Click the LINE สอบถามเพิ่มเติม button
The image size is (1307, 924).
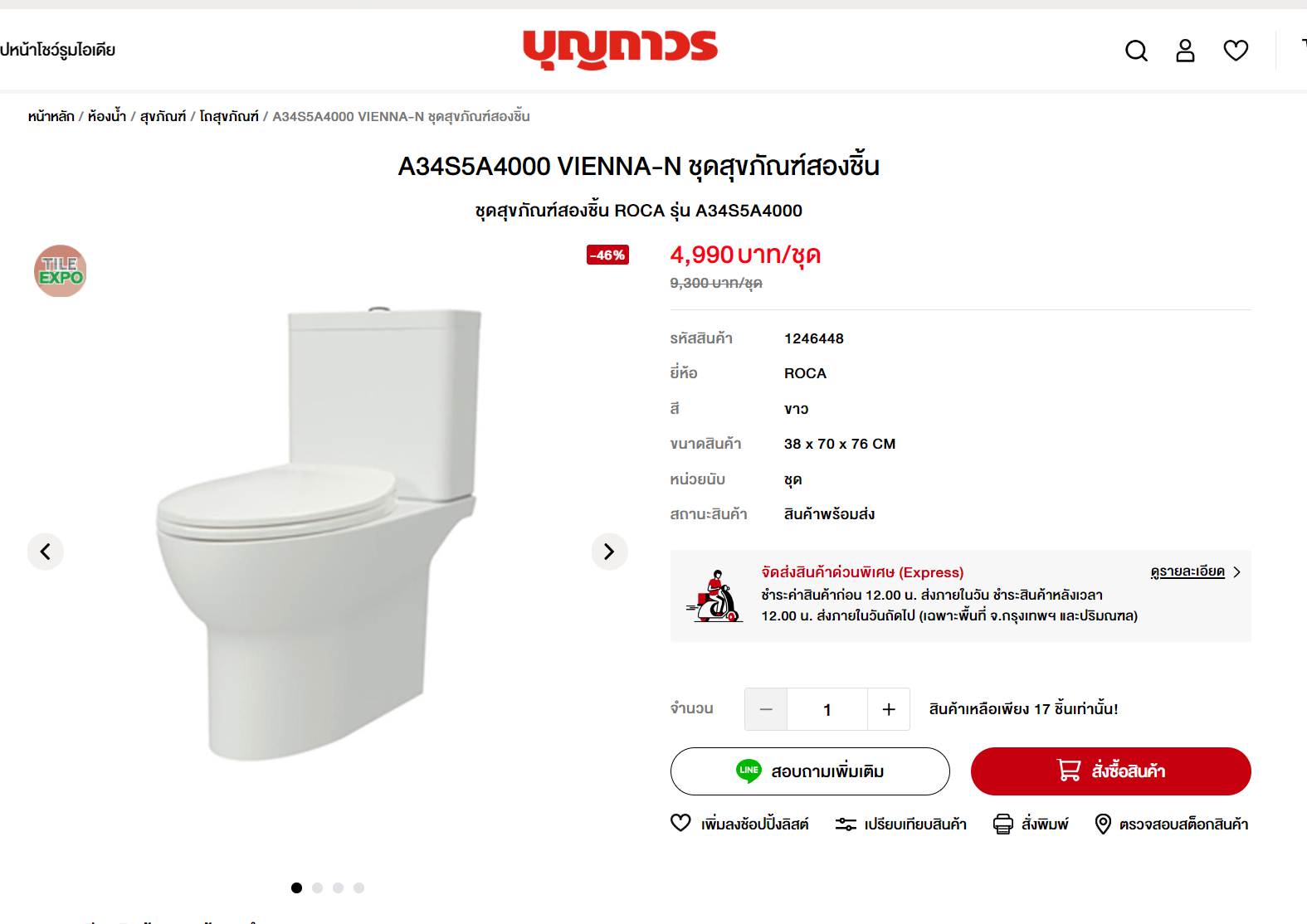click(x=810, y=771)
